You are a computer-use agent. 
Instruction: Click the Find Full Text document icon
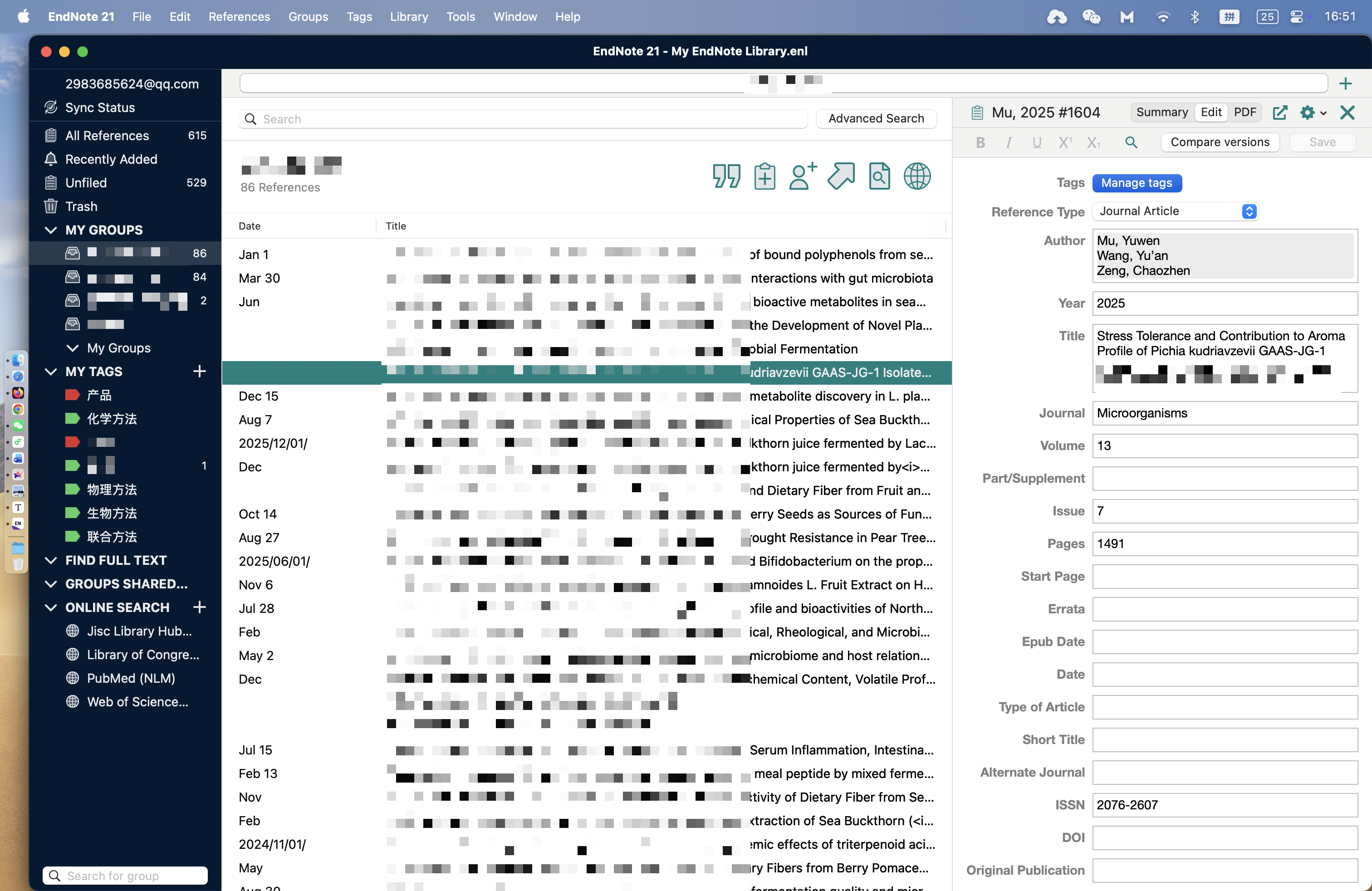[879, 176]
